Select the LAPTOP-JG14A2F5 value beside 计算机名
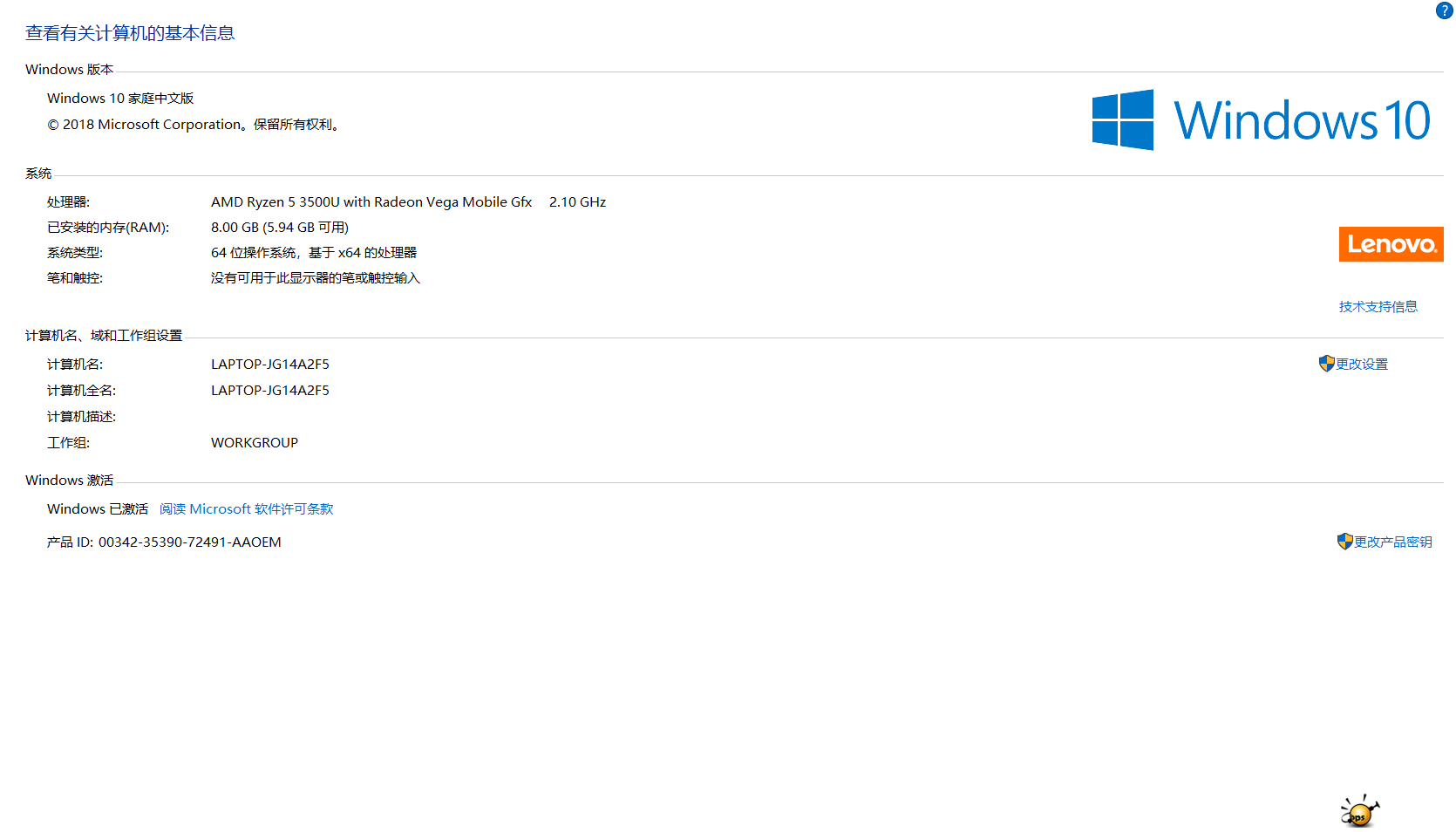The height and width of the screenshot is (832, 1456). (270, 364)
